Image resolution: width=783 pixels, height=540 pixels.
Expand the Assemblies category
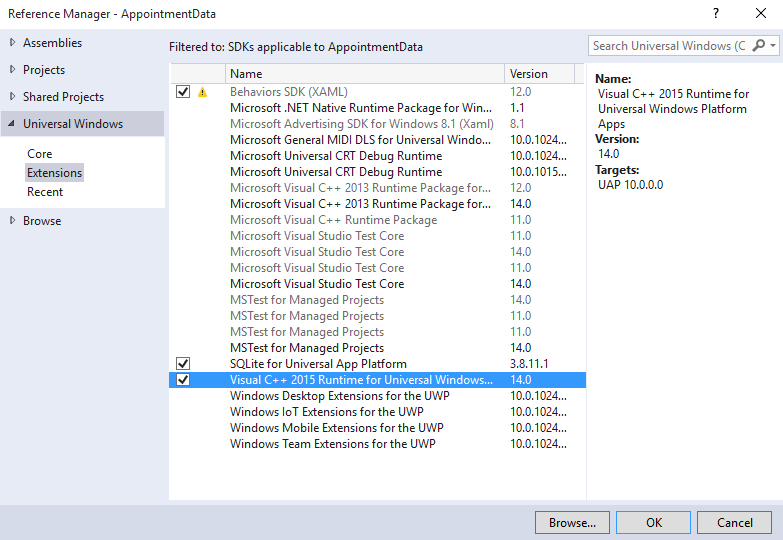coord(12,43)
